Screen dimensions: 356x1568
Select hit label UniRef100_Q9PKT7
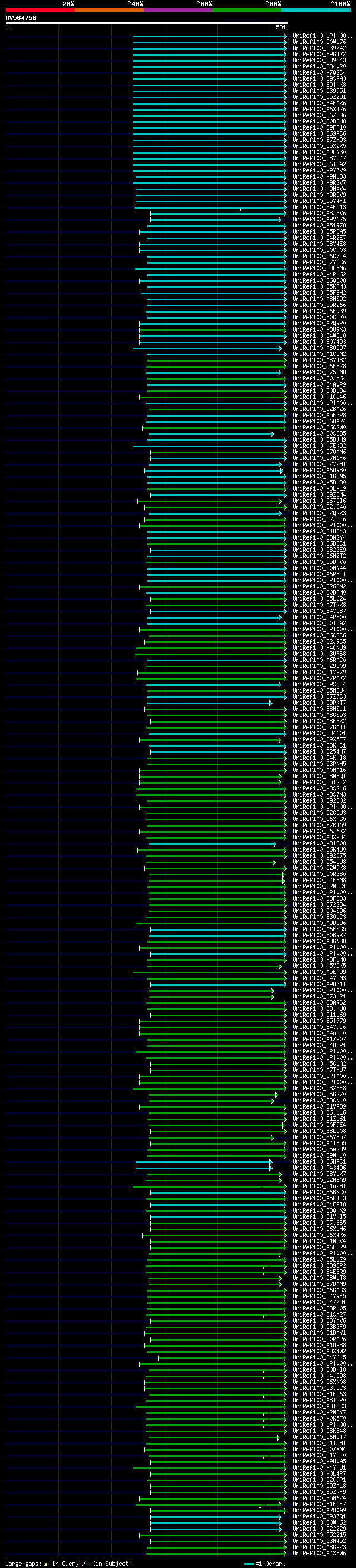pos(319,703)
